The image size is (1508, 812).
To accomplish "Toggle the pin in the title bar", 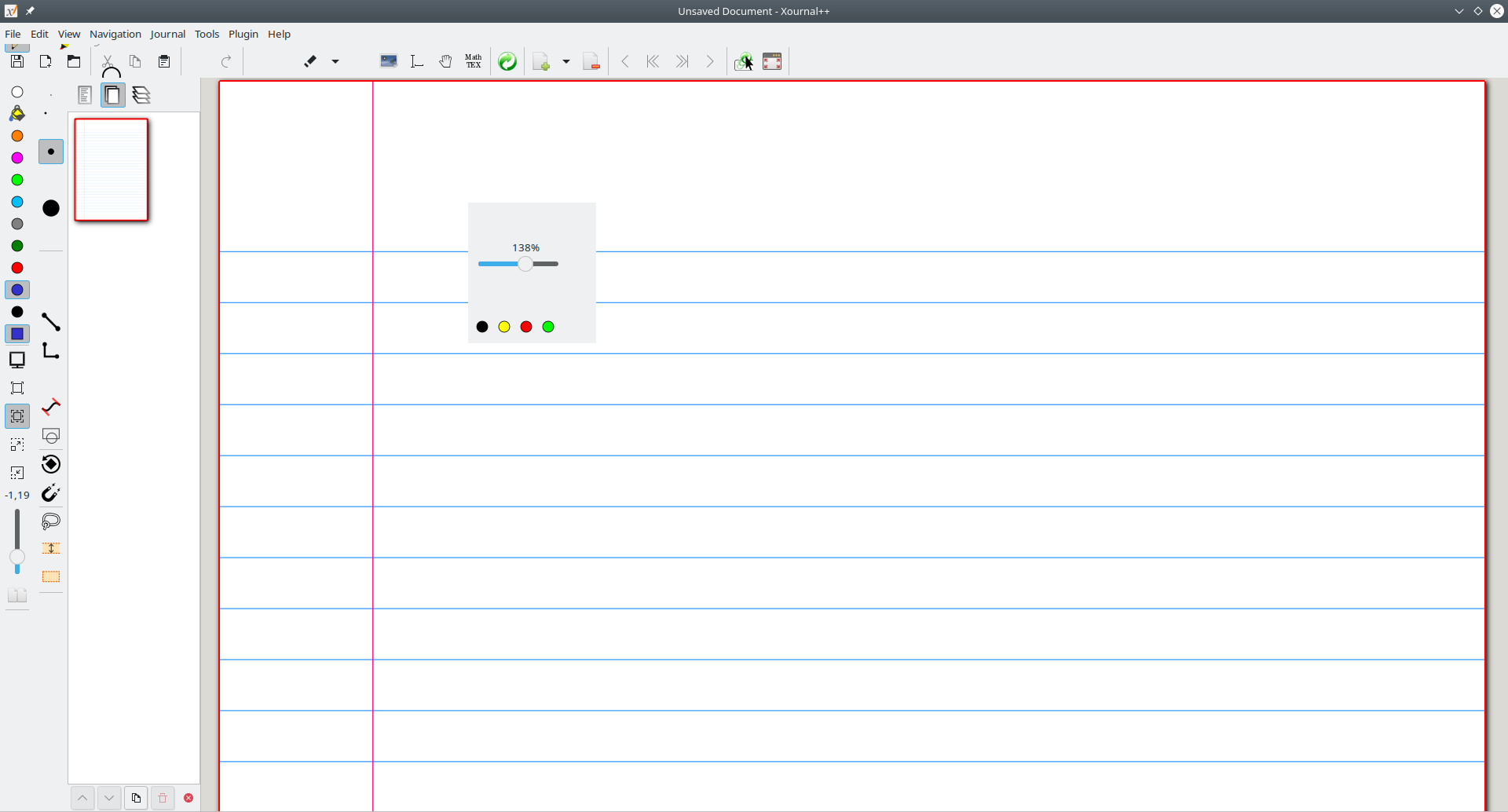I will (x=30, y=11).
